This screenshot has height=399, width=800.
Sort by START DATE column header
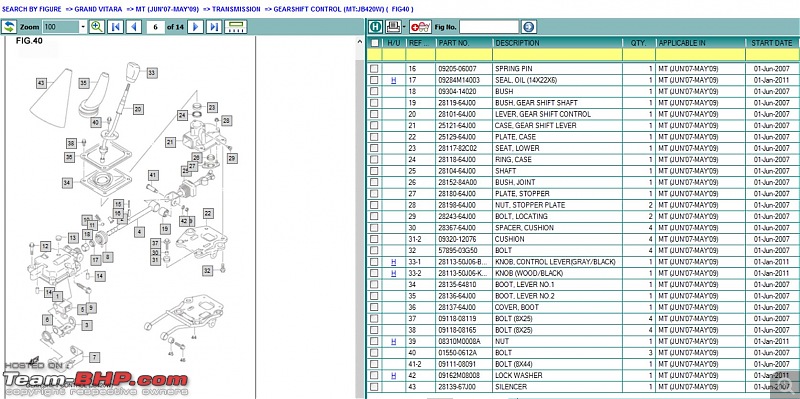click(x=771, y=43)
